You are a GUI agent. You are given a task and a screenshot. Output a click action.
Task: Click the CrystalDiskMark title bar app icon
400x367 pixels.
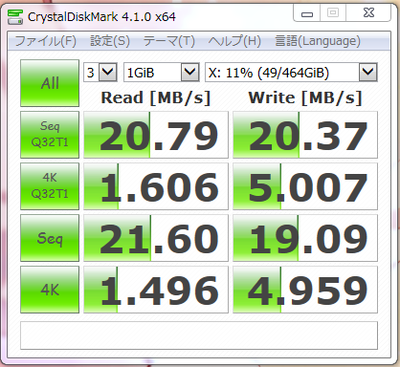point(15,17)
